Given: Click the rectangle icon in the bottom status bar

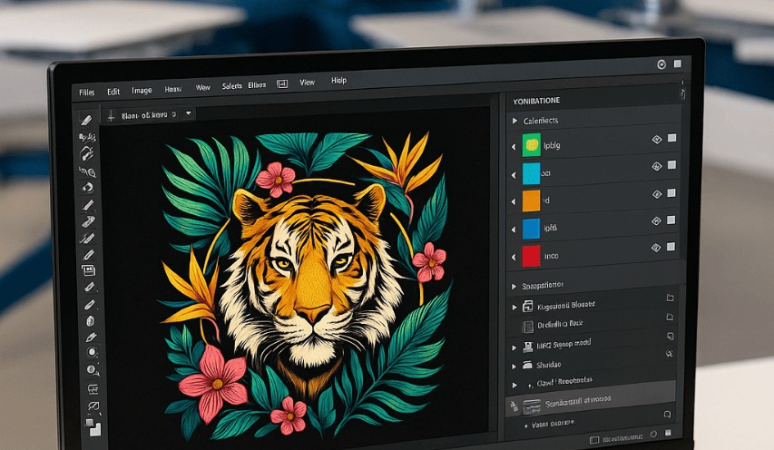Looking at the screenshot, I should coord(594,440).
